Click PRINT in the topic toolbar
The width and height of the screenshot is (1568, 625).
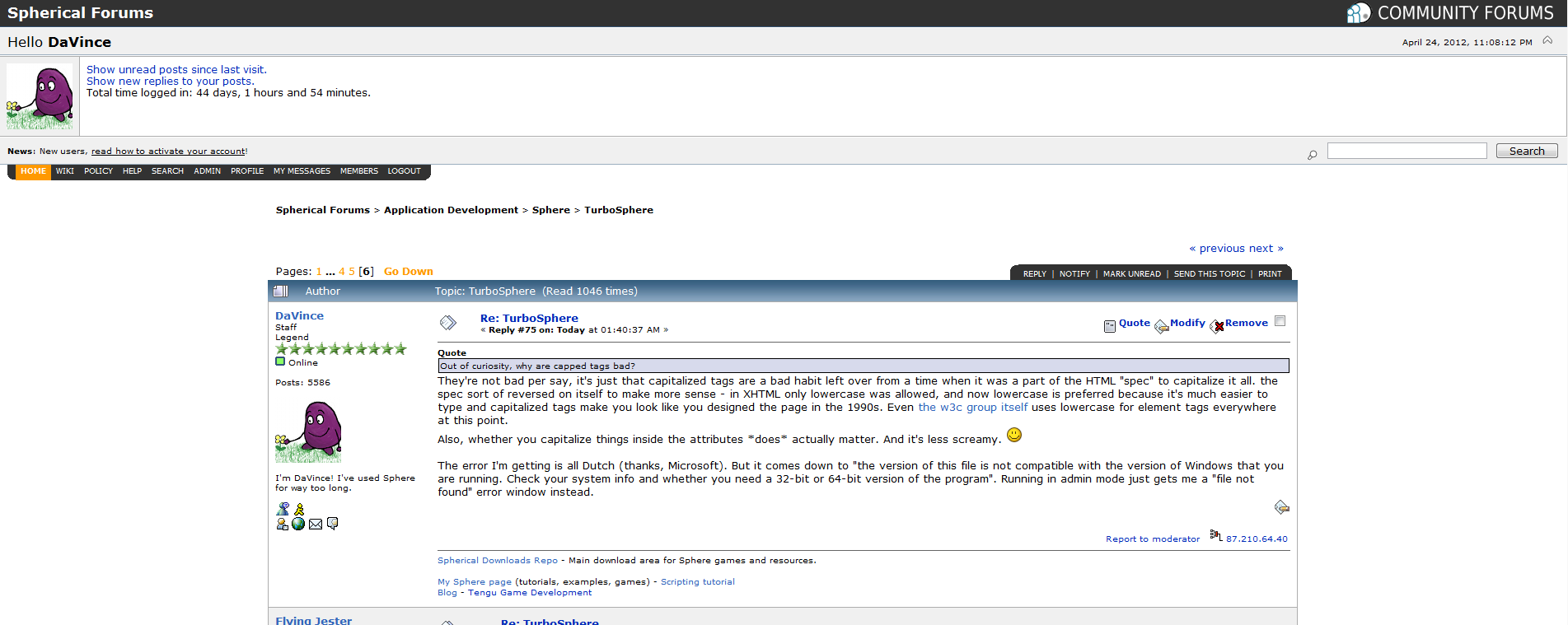click(1270, 274)
